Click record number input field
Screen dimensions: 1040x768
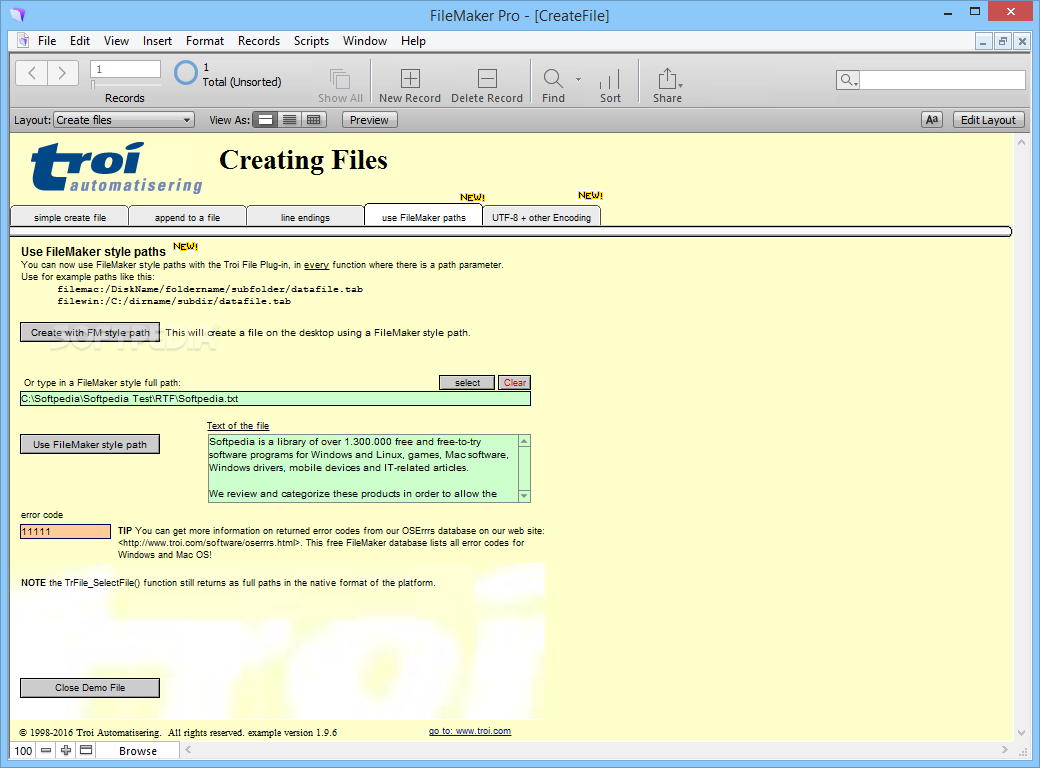pos(125,69)
